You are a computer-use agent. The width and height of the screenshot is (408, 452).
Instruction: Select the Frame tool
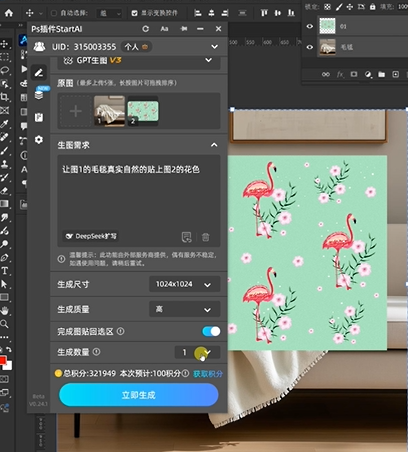click(5, 110)
